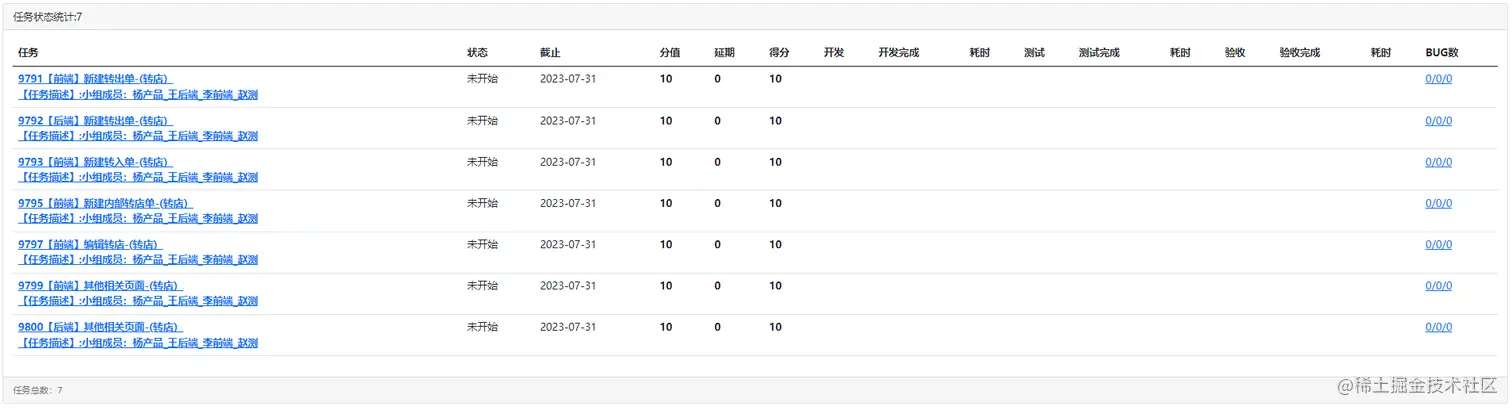This screenshot has width=1512, height=410.
Task: Click the 0/0/0 BUG count for task 9800
Action: coord(1438,327)
